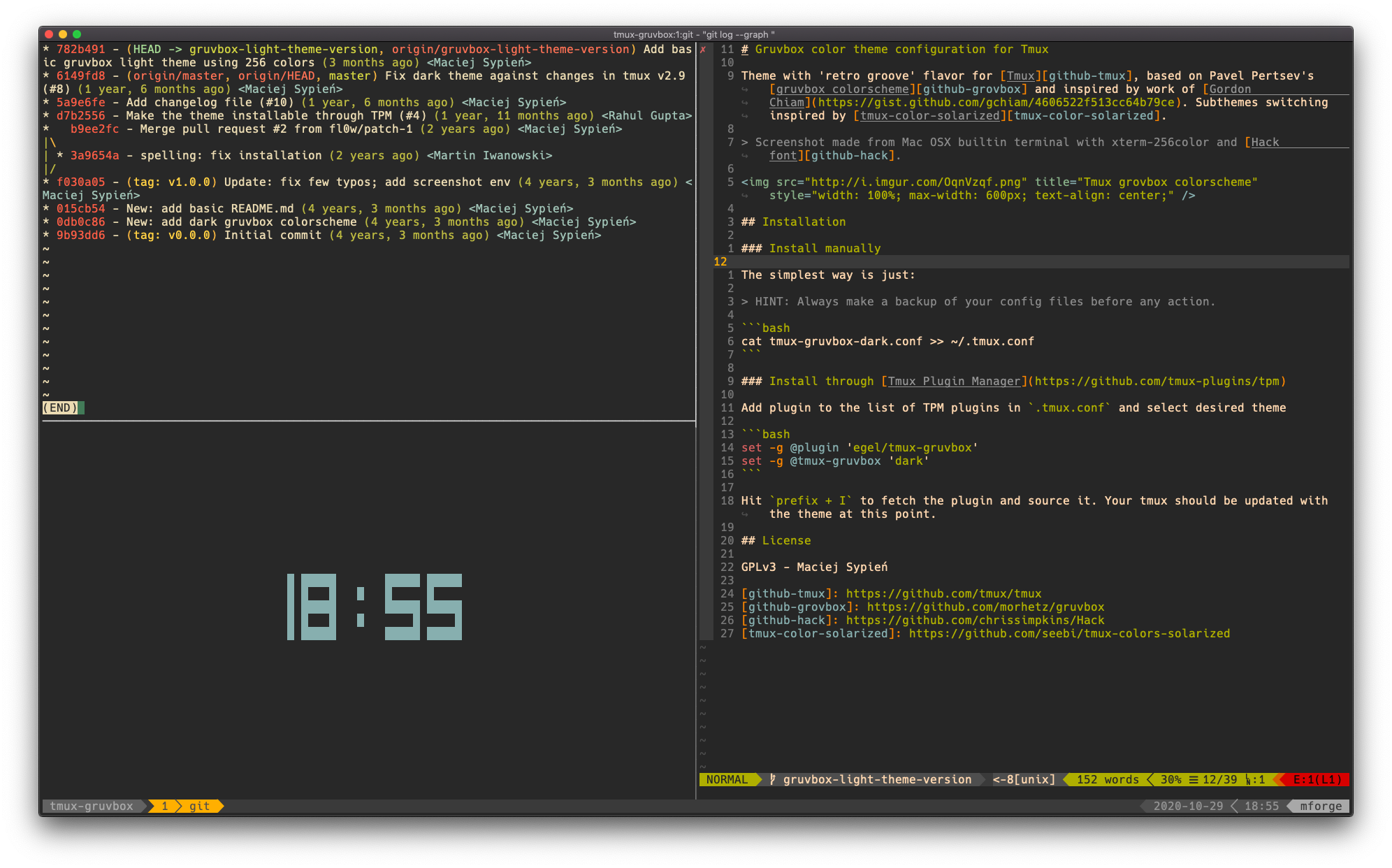Click the tmux clock display showing 18:55
Image resolution: width=1392 pixels, height=868 pixels.
375,607
